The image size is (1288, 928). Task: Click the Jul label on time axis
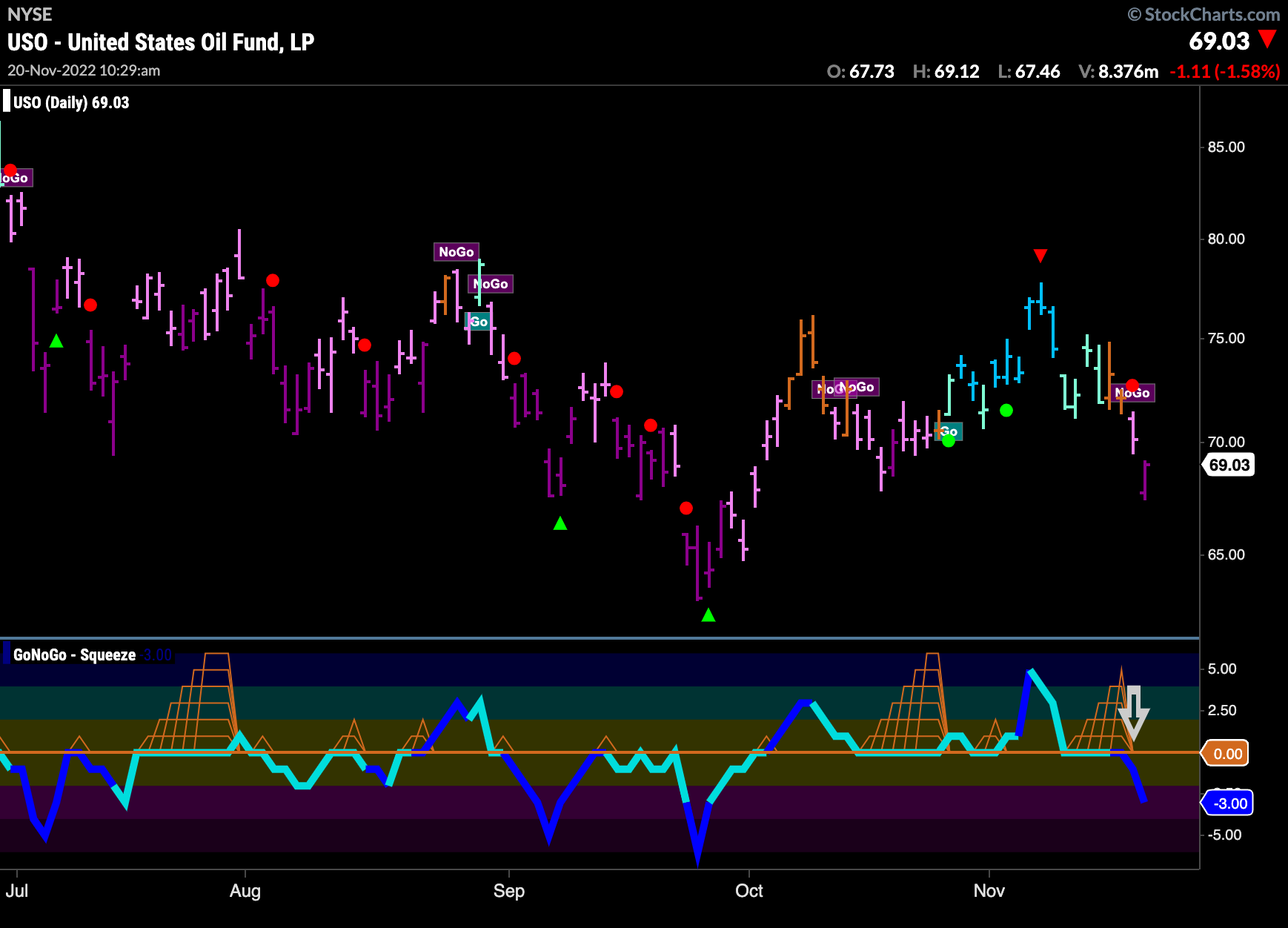pos(17,891)
